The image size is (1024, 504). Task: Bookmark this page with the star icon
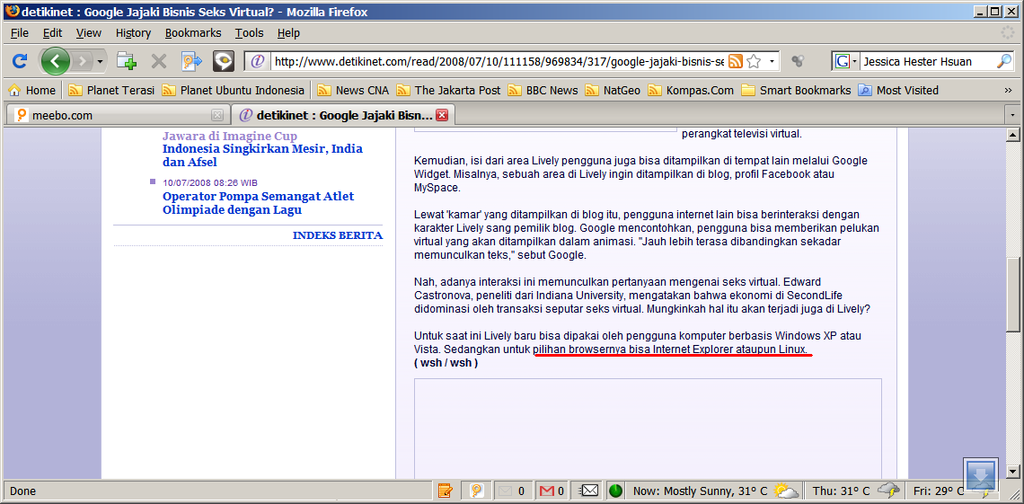click(754, 61)
